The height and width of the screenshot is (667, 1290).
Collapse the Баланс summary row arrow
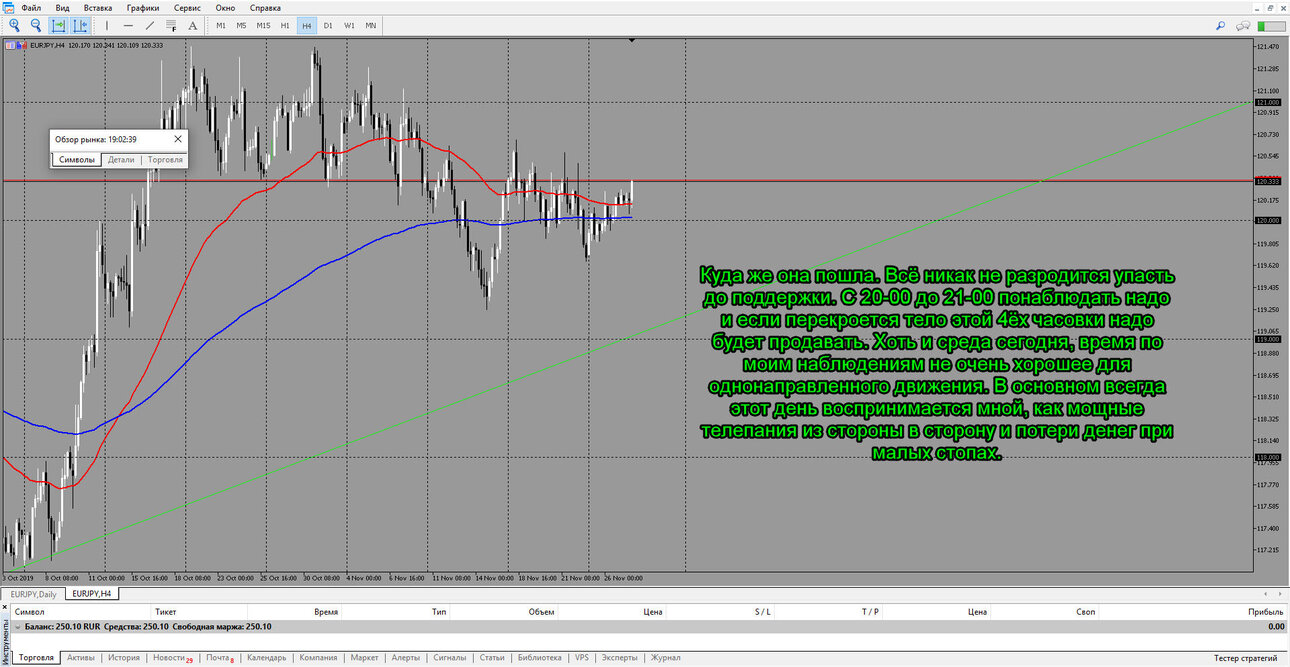[x=17, y=626]
